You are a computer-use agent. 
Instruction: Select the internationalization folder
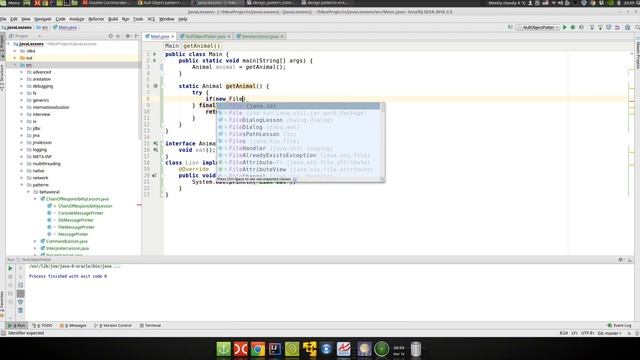[x=51, y=107]
